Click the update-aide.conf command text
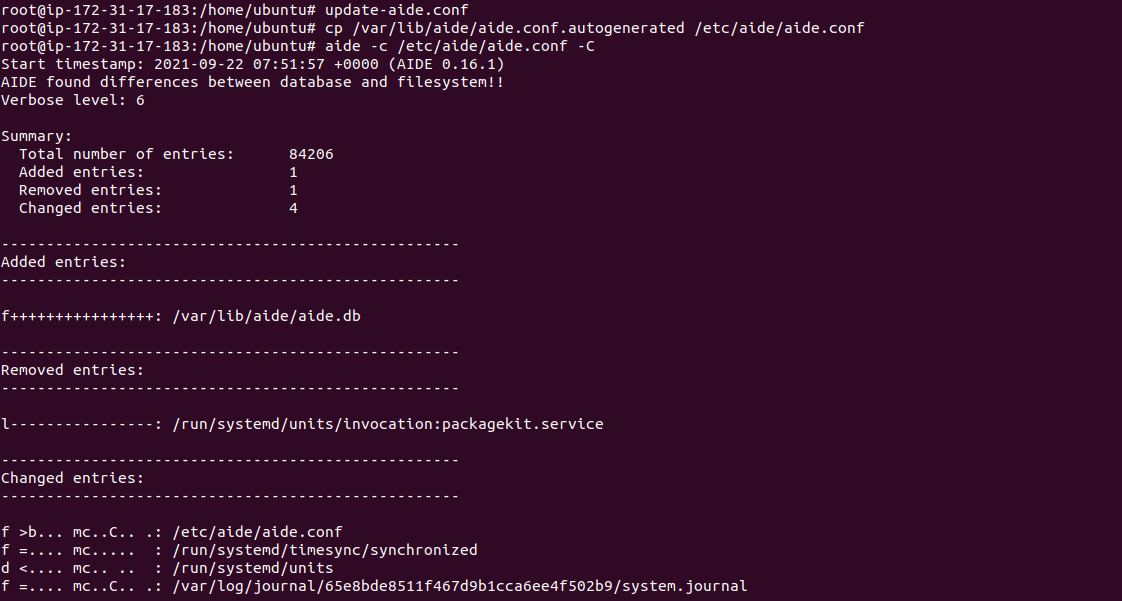 (396, 10)
